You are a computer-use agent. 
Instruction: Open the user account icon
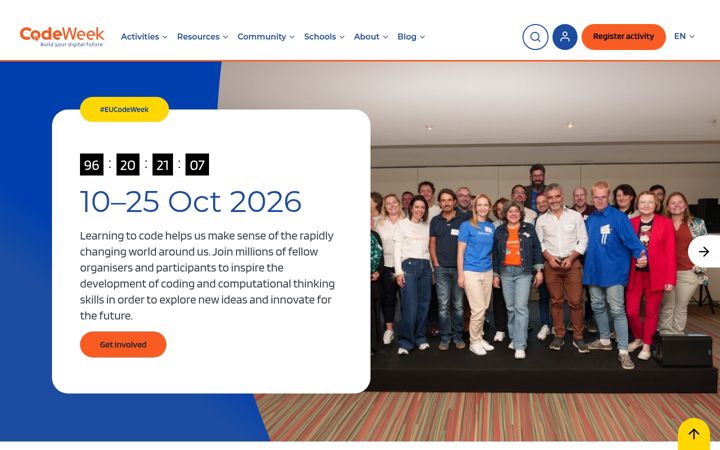pyautogui.click(x=565, y=37)
